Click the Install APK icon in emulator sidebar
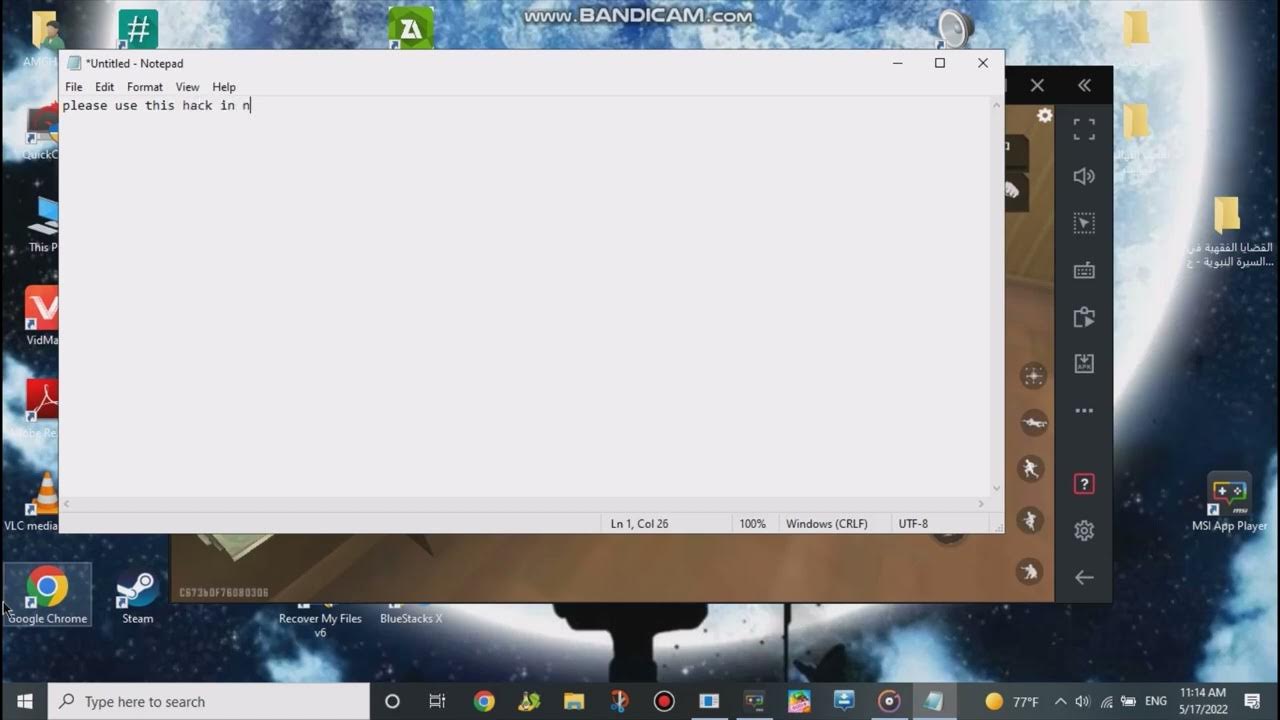The width and height of the screenshot is (1280, 720). [1084, 364]
